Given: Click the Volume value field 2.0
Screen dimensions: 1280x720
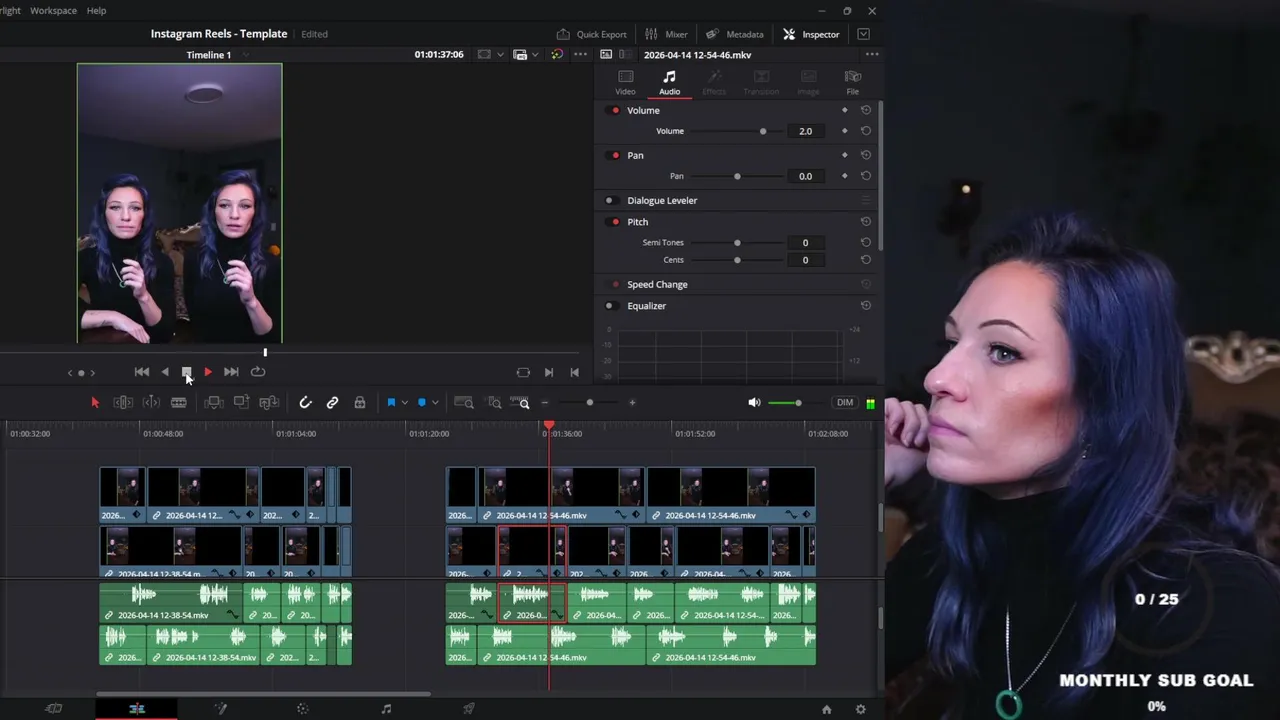Looking at the screenshot, I should tap(805, 131).
